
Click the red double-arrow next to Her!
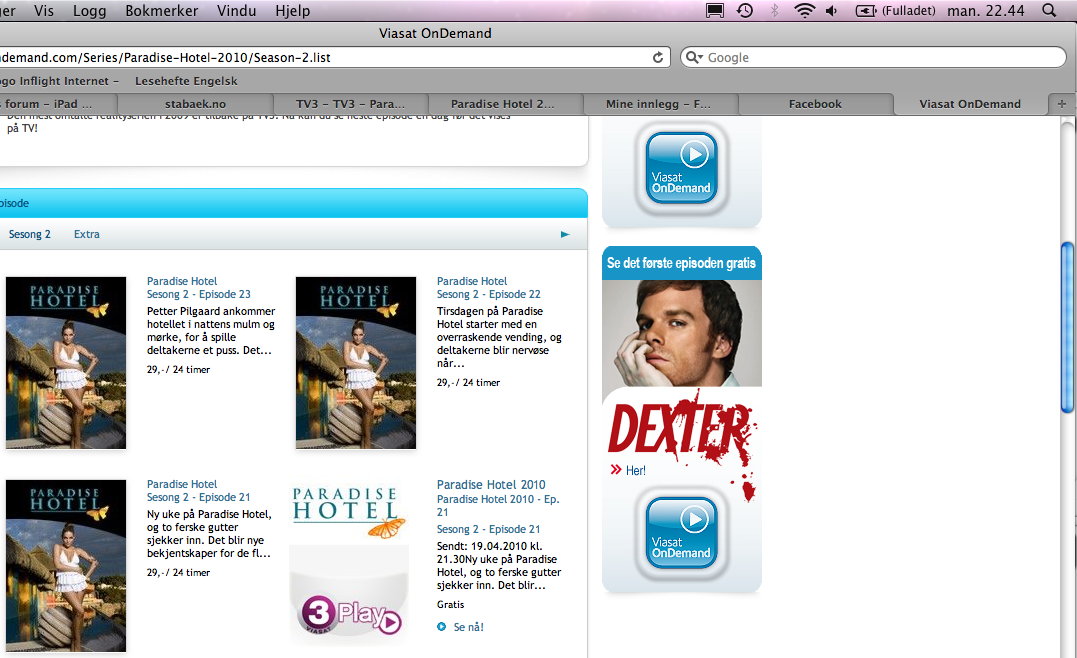pyautogui.click(x=615, y=470)
